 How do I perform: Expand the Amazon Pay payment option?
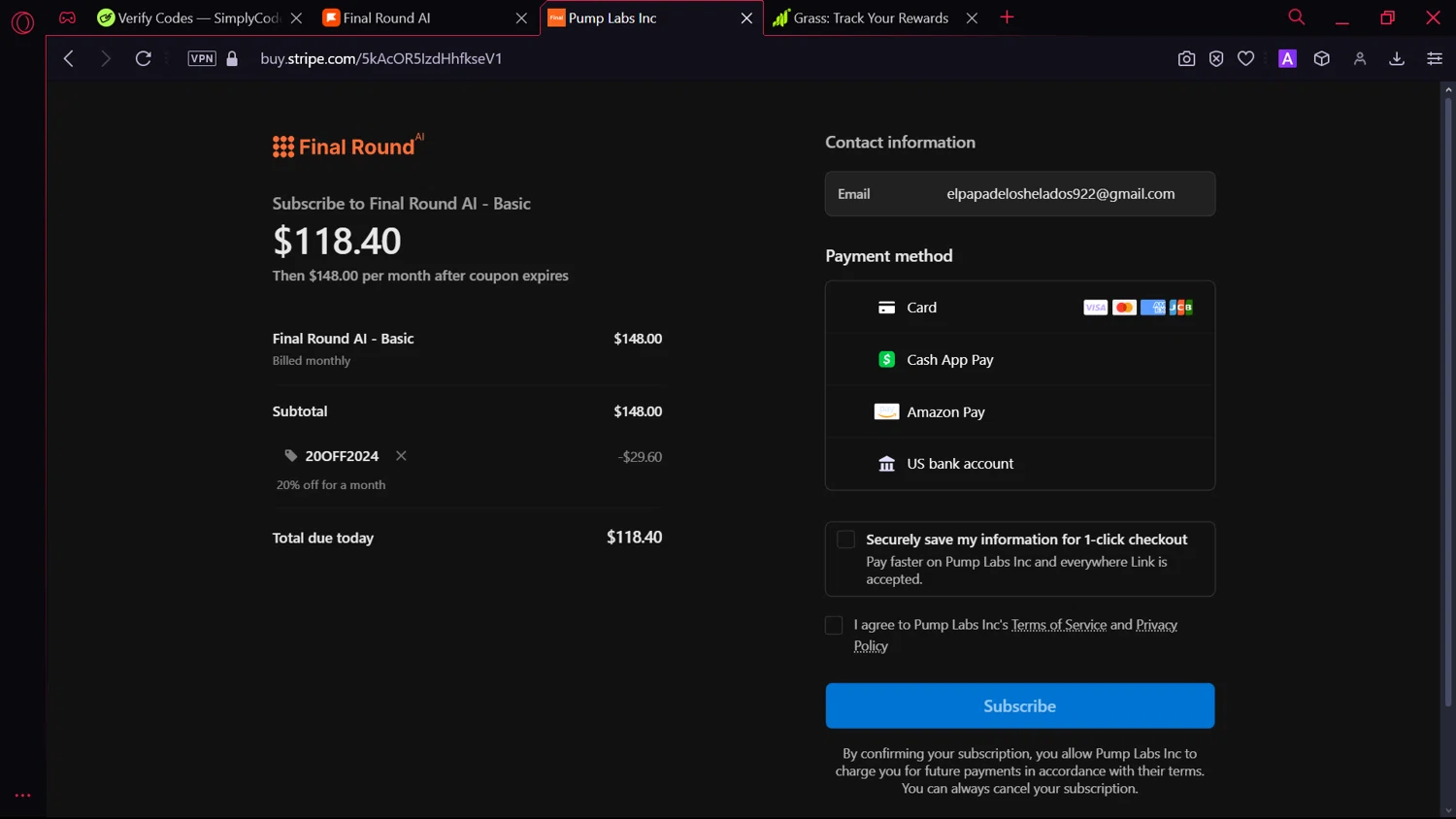(x=945, y=412)
